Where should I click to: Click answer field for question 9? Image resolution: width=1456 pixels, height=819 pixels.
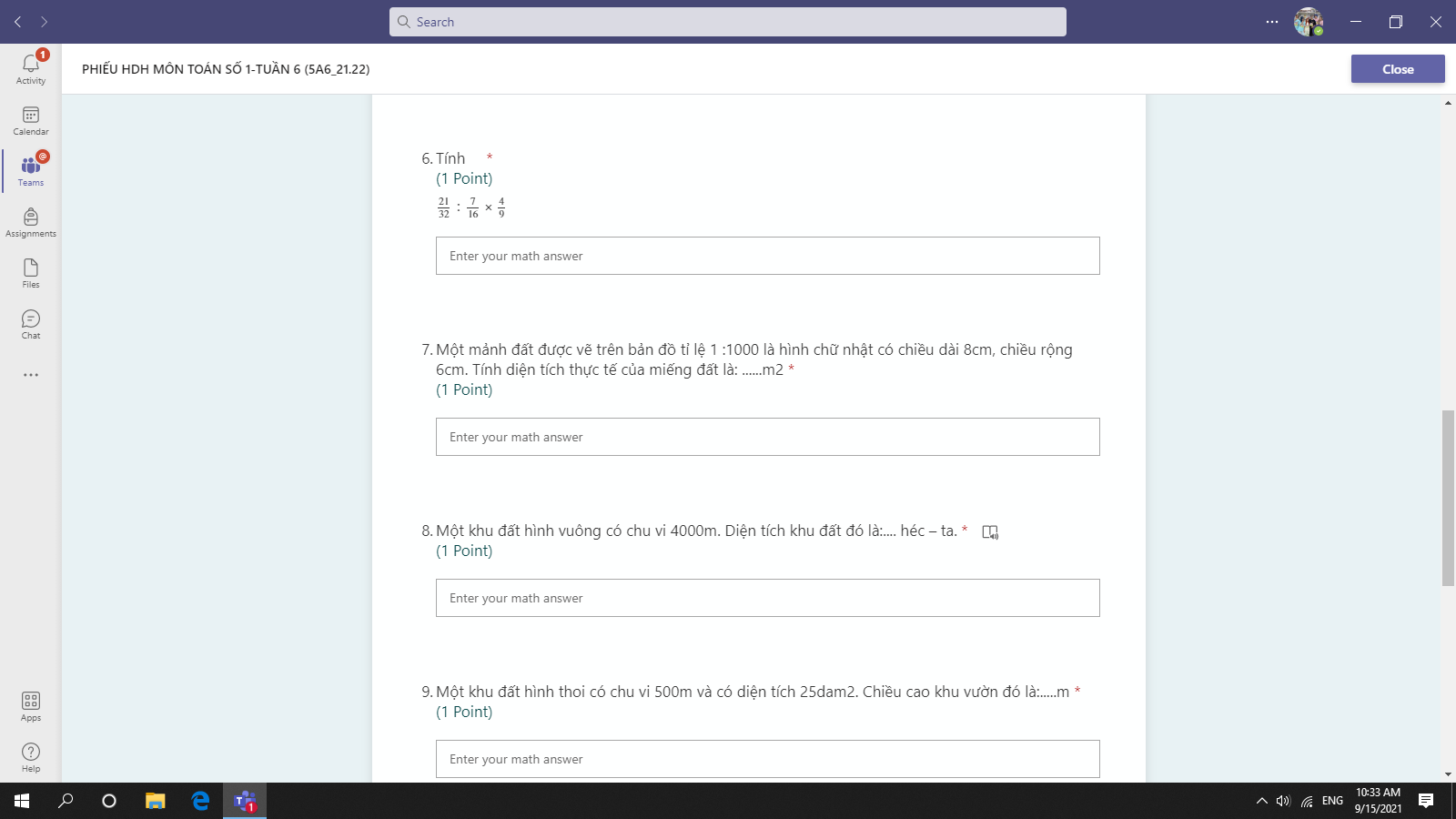[x=768, y=759]
